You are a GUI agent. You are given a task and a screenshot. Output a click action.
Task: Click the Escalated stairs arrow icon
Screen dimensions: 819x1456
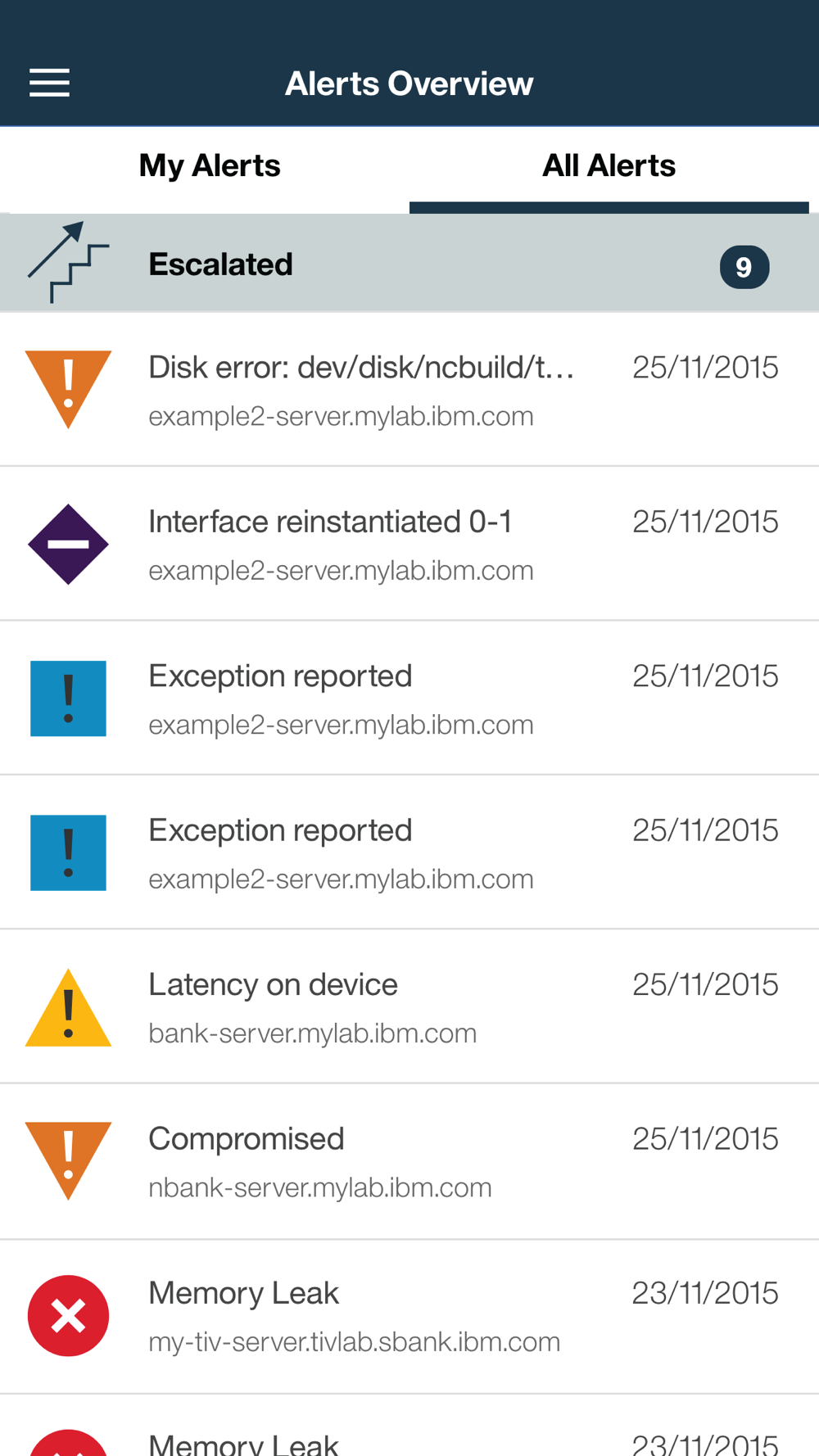[x=68, y=263]
